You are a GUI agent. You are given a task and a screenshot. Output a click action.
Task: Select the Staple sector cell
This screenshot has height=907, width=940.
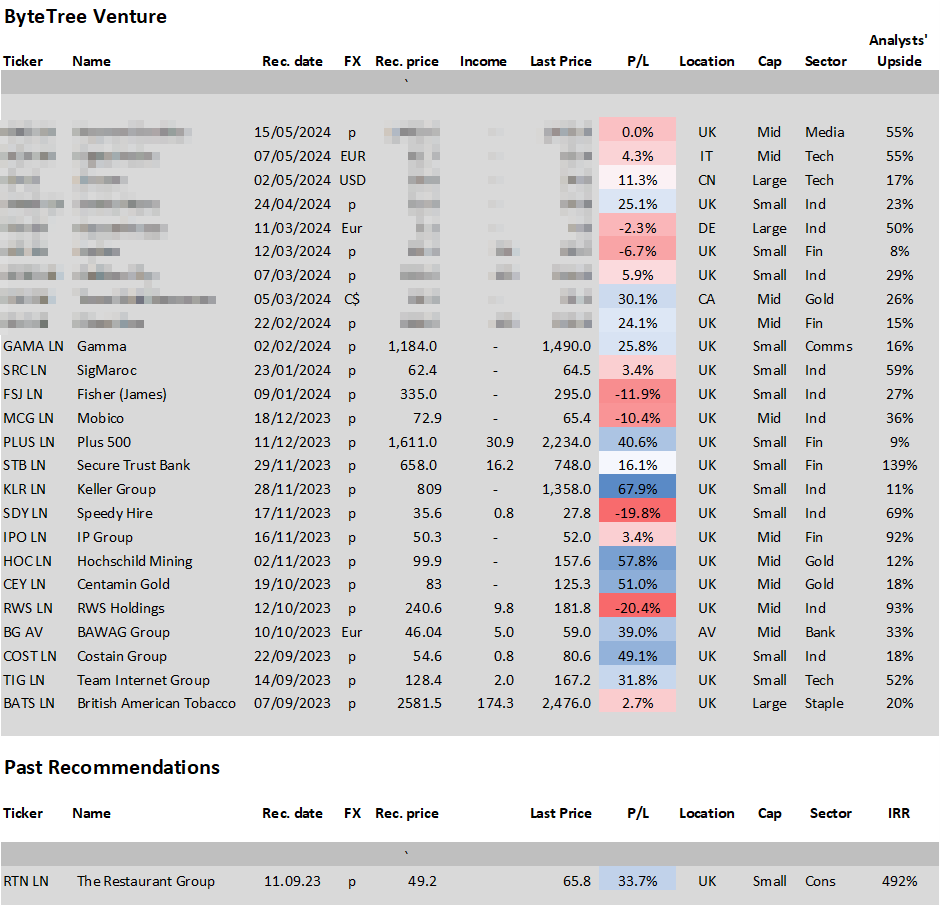coord(824,703)
